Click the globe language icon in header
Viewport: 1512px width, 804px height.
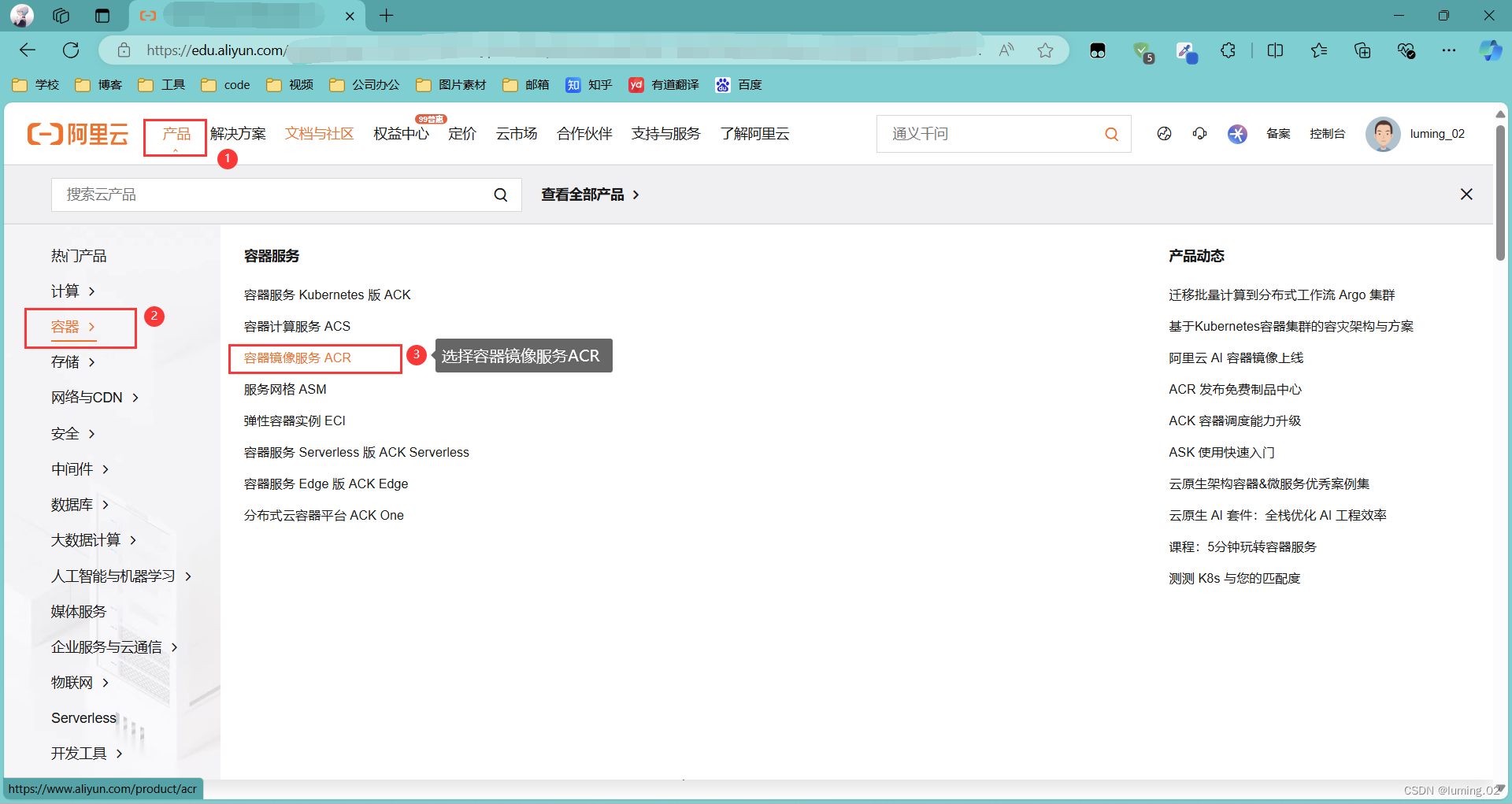(1164, 134)
